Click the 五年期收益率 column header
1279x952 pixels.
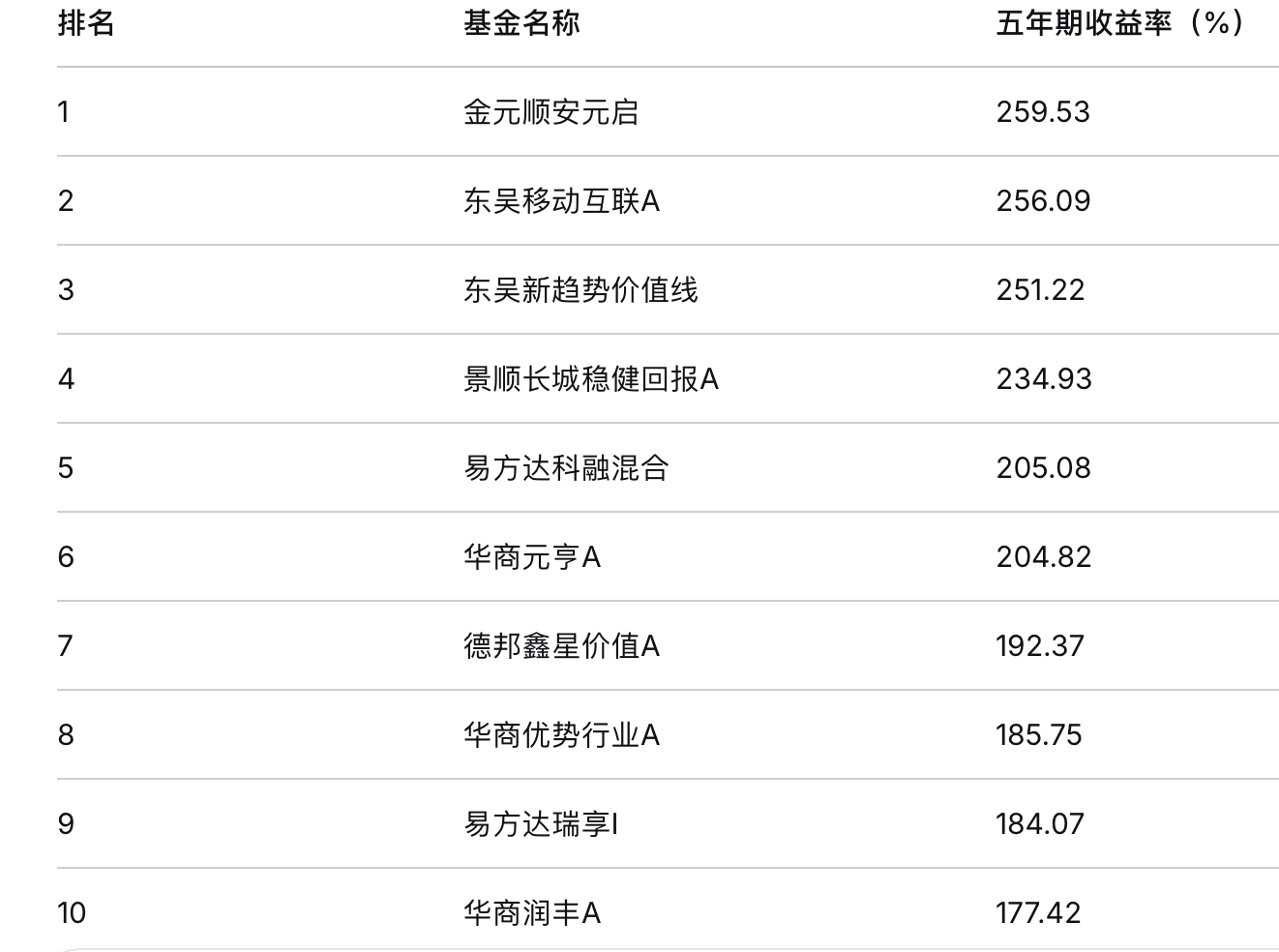point(1119,23)
